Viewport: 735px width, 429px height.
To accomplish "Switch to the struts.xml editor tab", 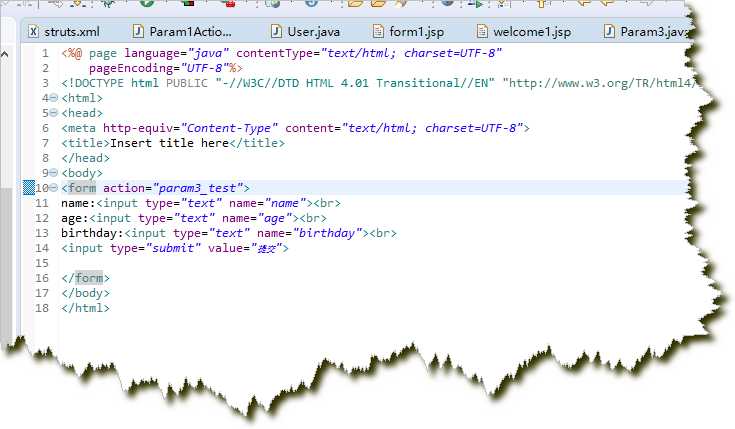I will click(x=65, y=32).
